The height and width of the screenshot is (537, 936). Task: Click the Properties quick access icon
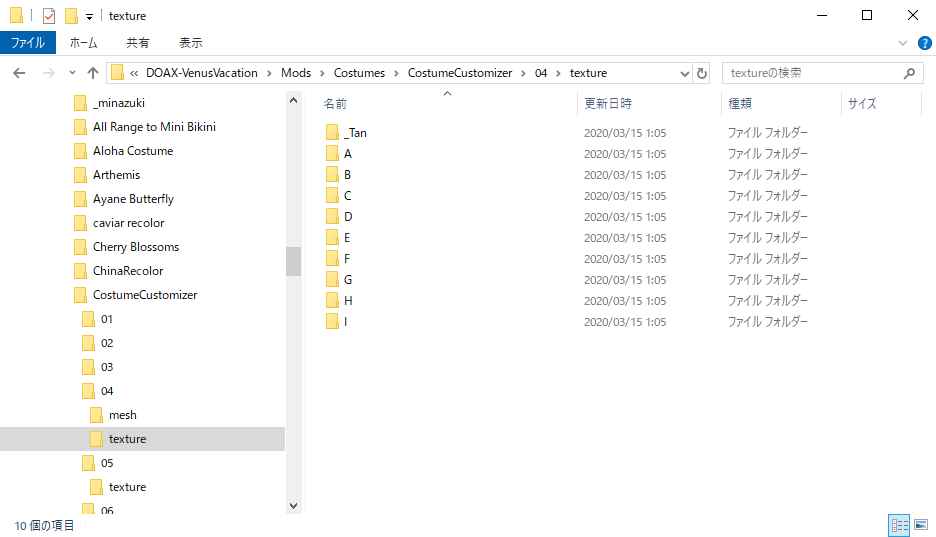click(49, 16)
